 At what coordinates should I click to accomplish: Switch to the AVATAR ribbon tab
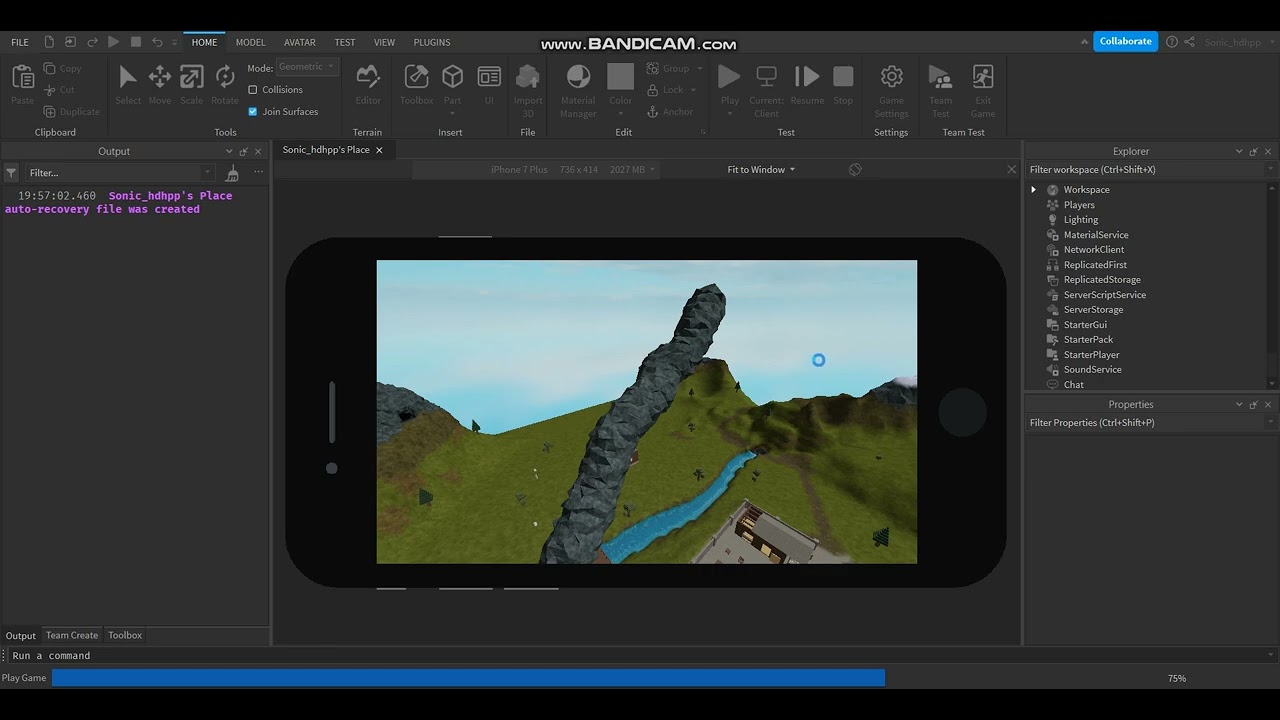click(300, 42)
